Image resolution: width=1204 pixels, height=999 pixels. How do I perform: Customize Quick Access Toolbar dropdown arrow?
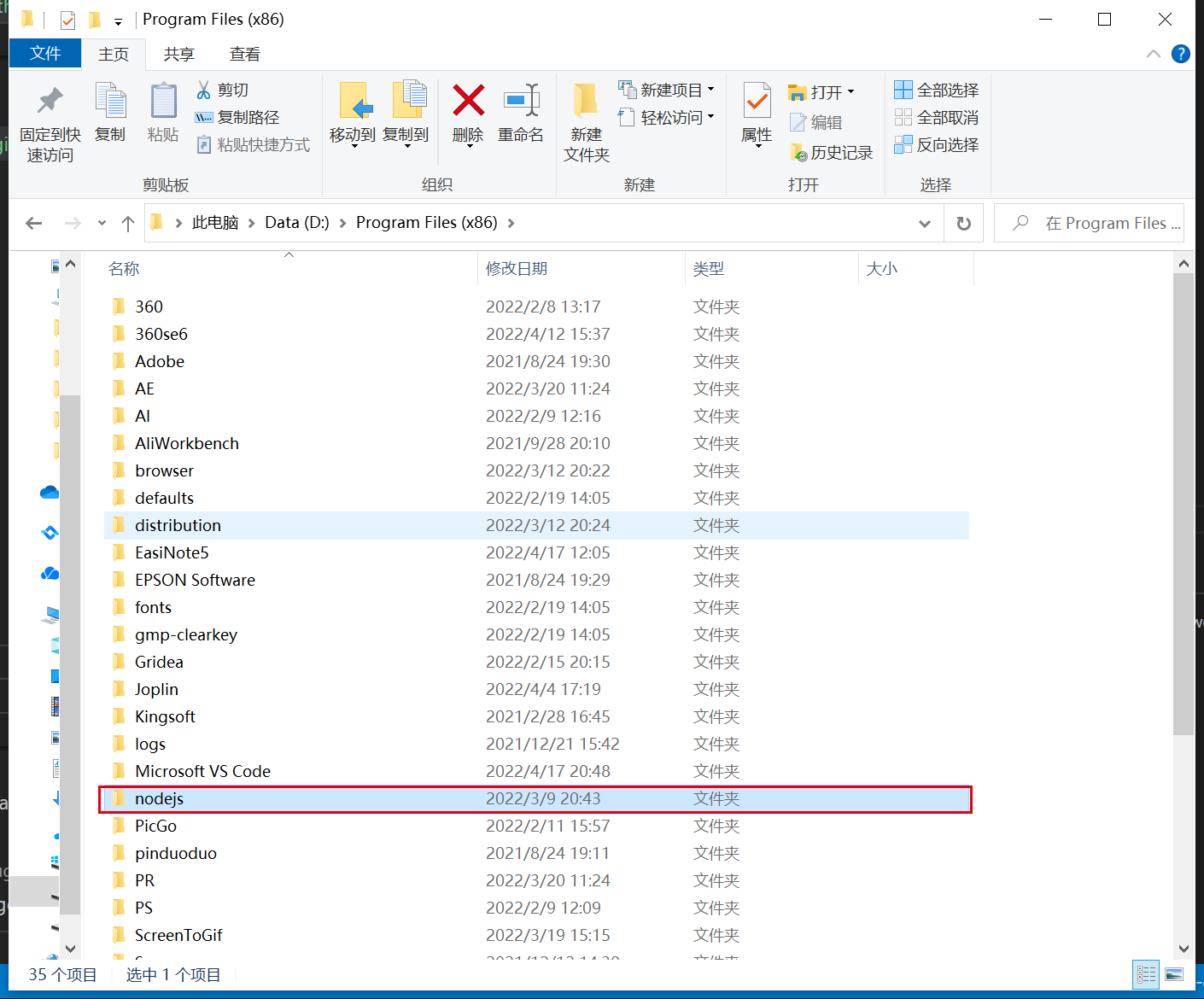tap(118, 20)
